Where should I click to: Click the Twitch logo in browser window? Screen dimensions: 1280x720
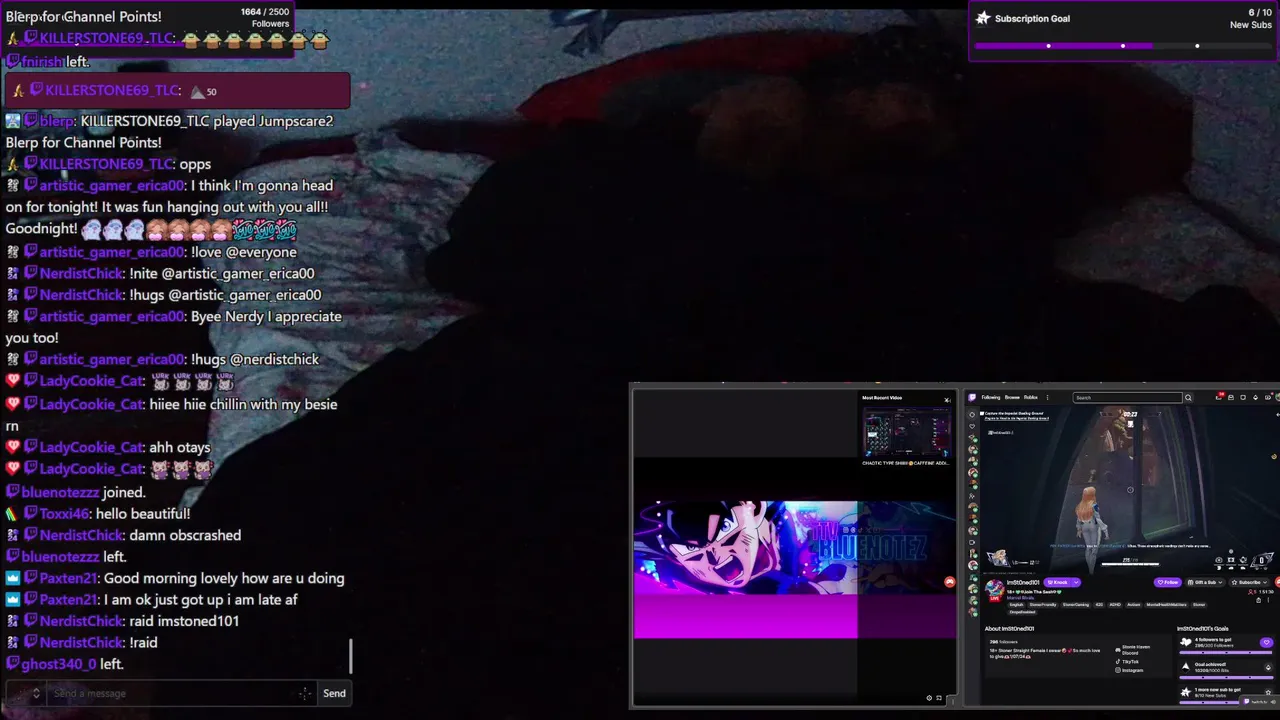pyautogui.click(x=972, y=397)
